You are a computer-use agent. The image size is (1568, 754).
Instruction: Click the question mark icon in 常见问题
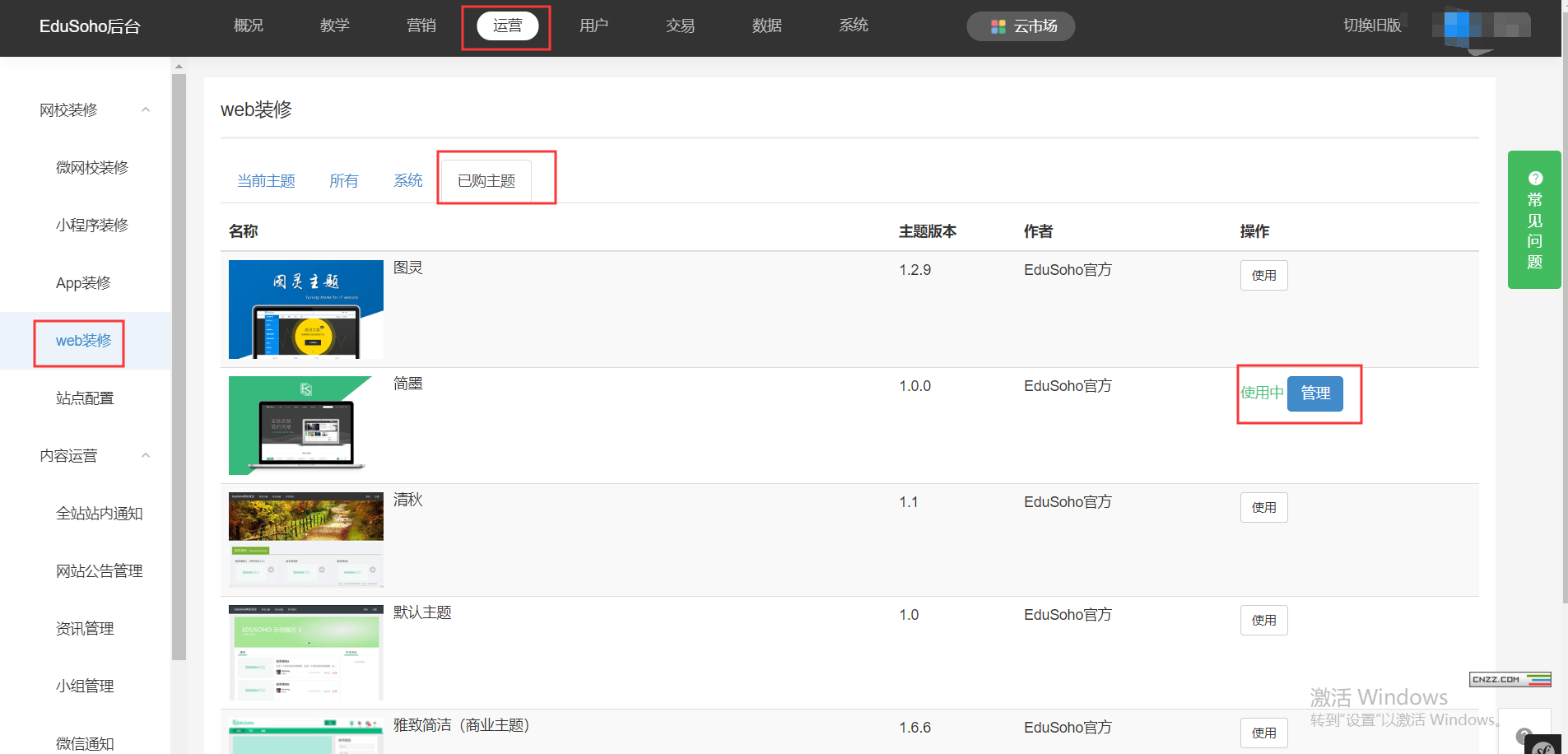1535,178
